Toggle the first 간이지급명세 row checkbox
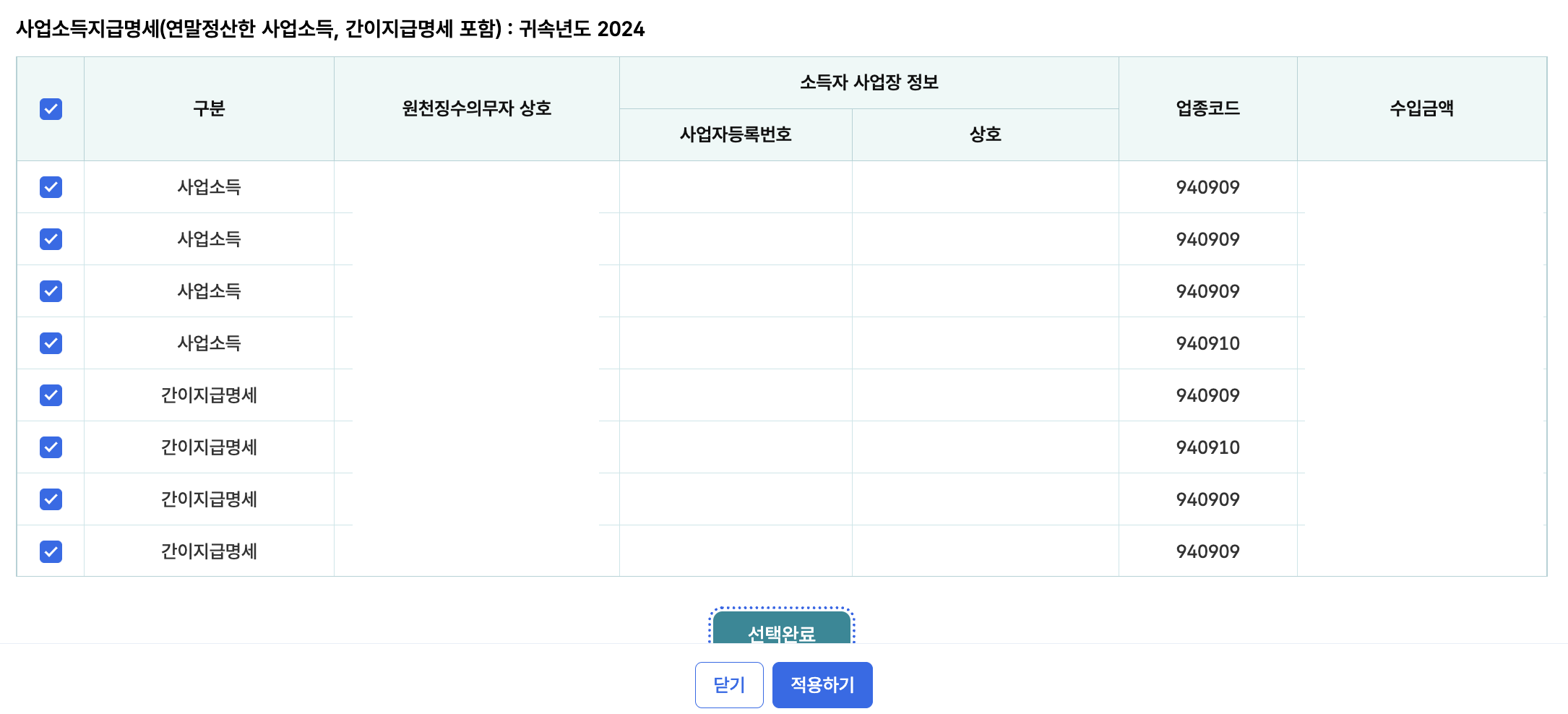The height and width of the screenshot is (714, 1568). pos(49,395)
